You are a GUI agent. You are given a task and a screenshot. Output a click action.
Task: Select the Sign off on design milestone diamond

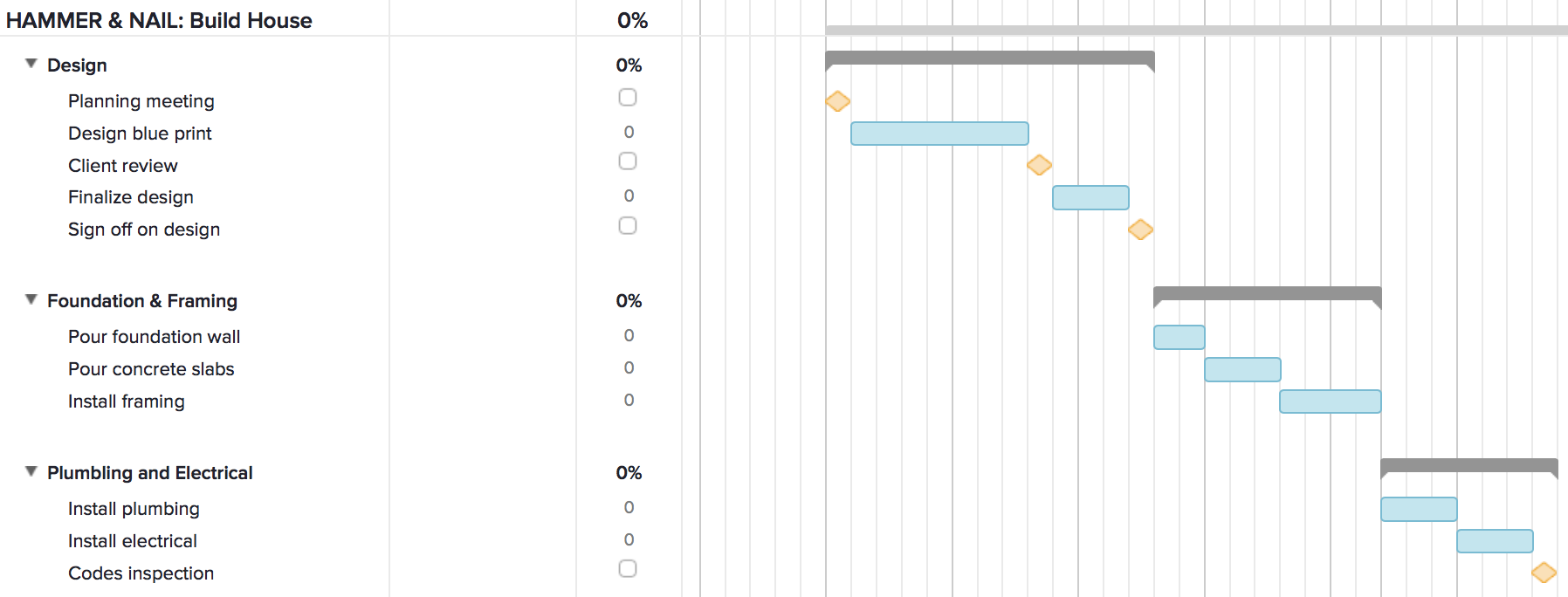point(1139,230)
